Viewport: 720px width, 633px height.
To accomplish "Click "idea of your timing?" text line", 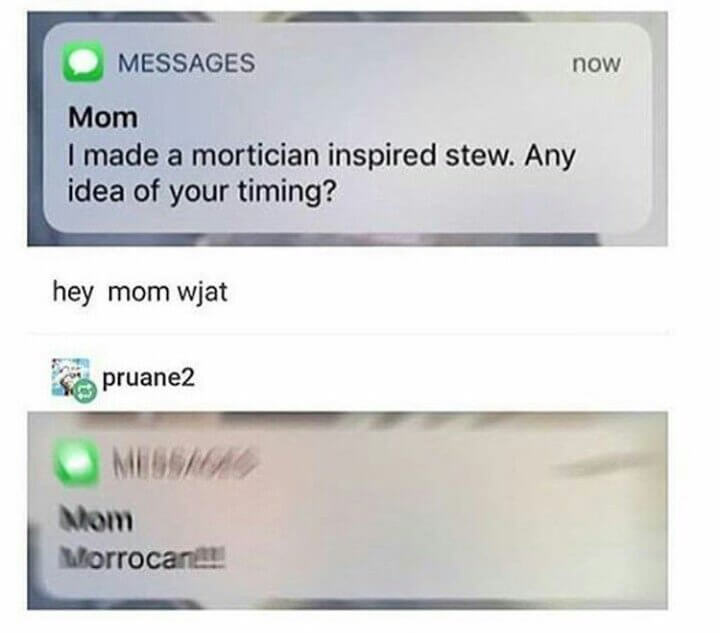I will [x=202, y=192].
